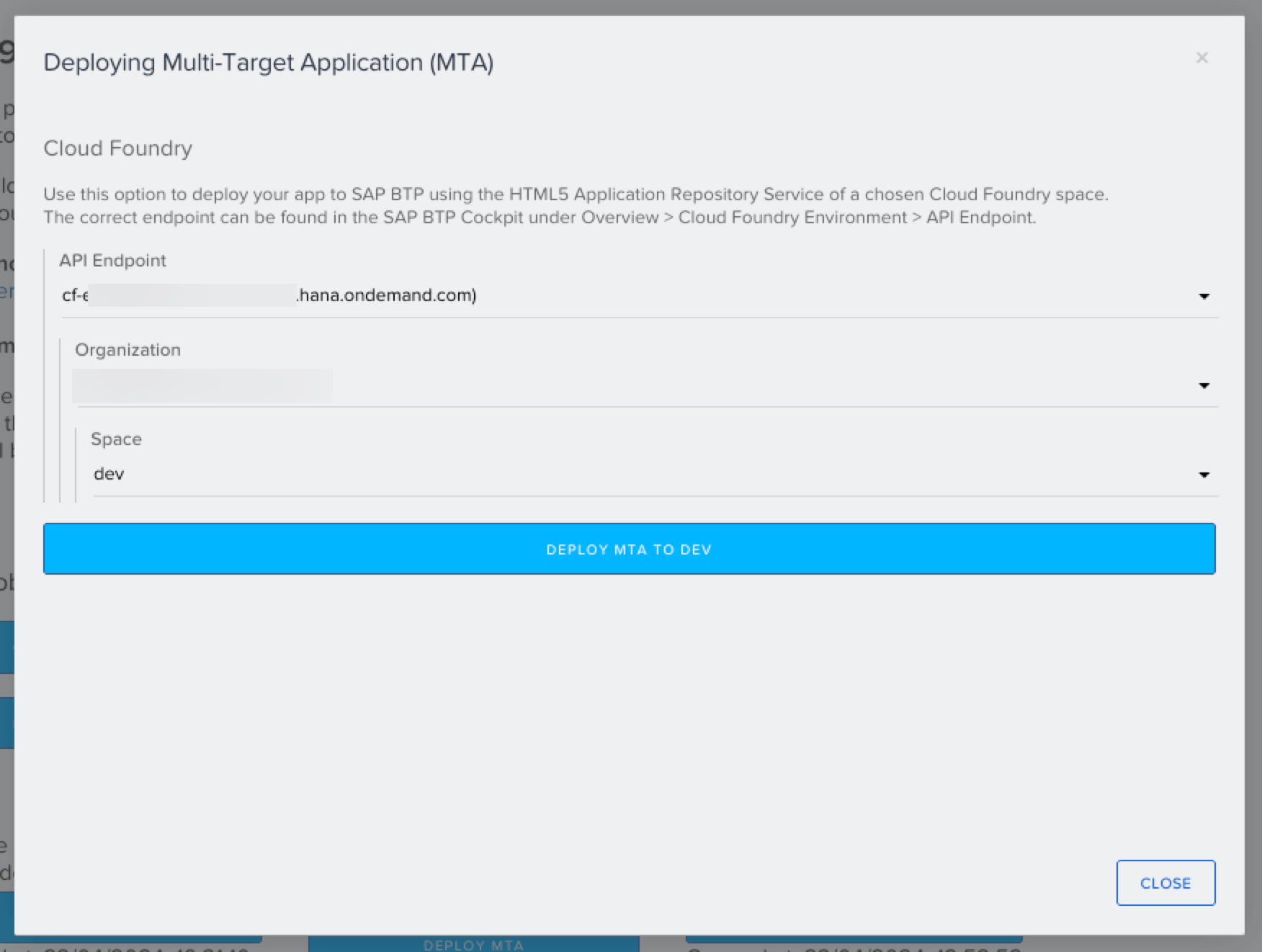Viewport: 1262px width, 952px height.
Task: Click the background DEPLOY MTA button
Action: [x=473, y=944]
